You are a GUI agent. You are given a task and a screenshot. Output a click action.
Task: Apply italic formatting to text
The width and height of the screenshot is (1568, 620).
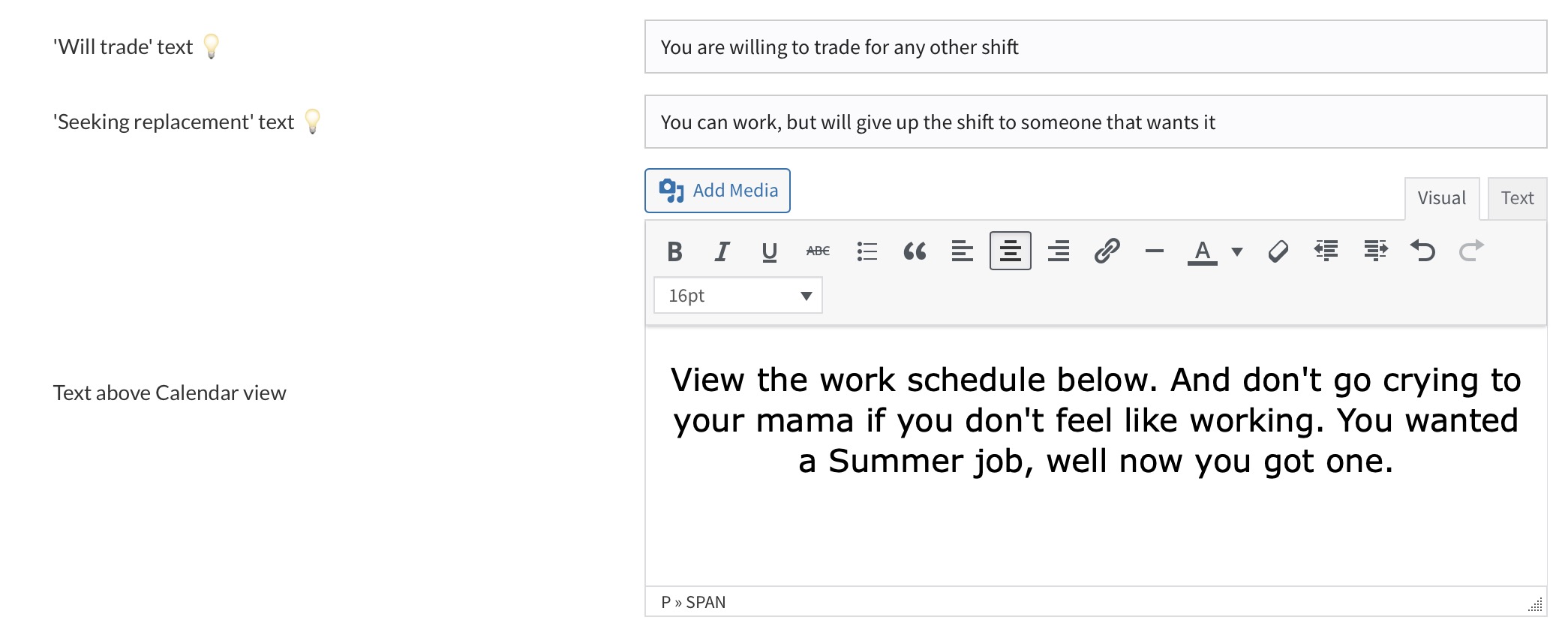tap(722, 251)
